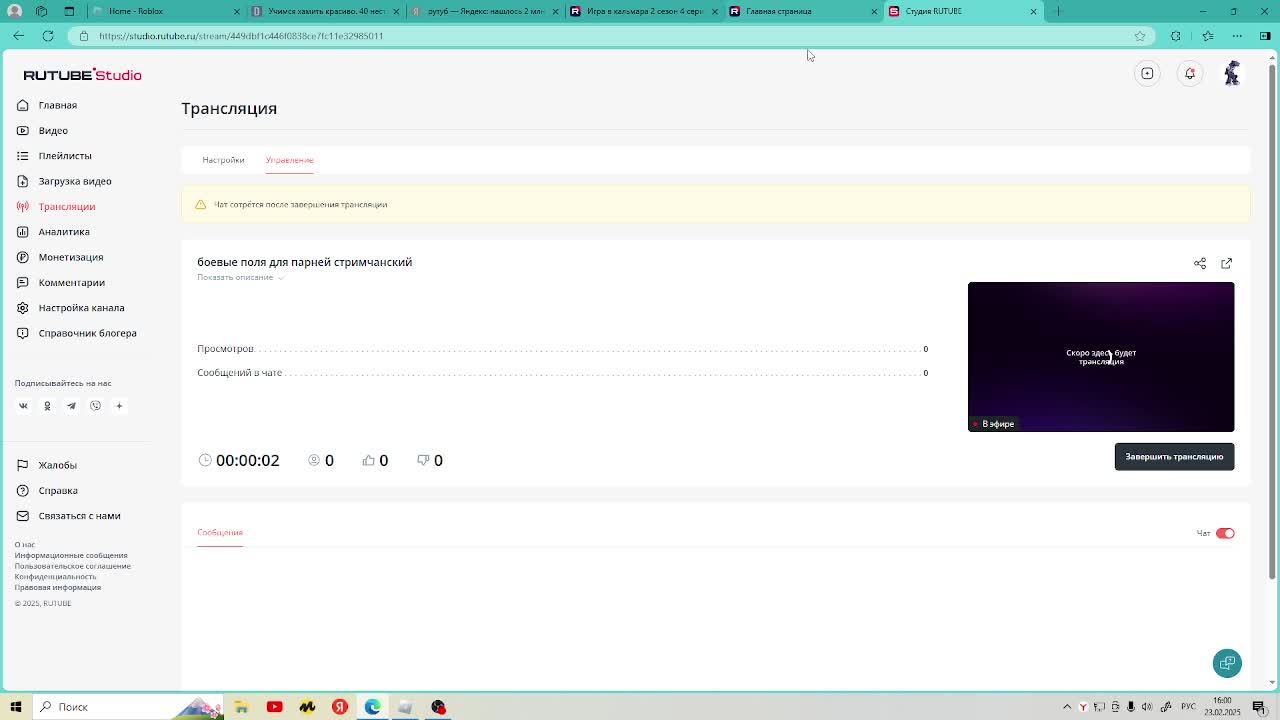This screenshot has width=1280, height=720.
Task: Open Настройка канала page
Action: tap(70, 308)
